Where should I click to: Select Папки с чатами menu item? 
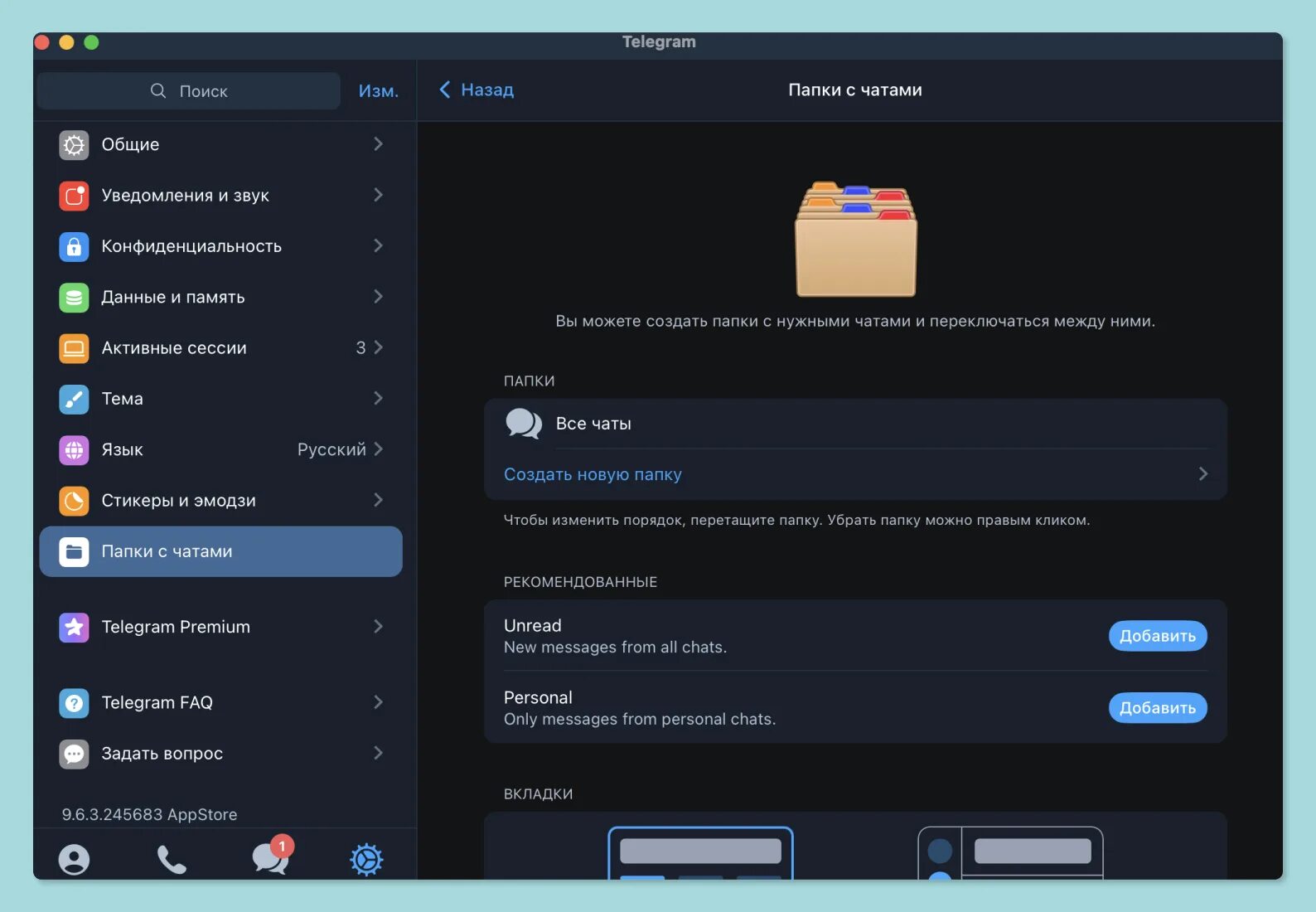pyautogui.click(x=220, y=551)
